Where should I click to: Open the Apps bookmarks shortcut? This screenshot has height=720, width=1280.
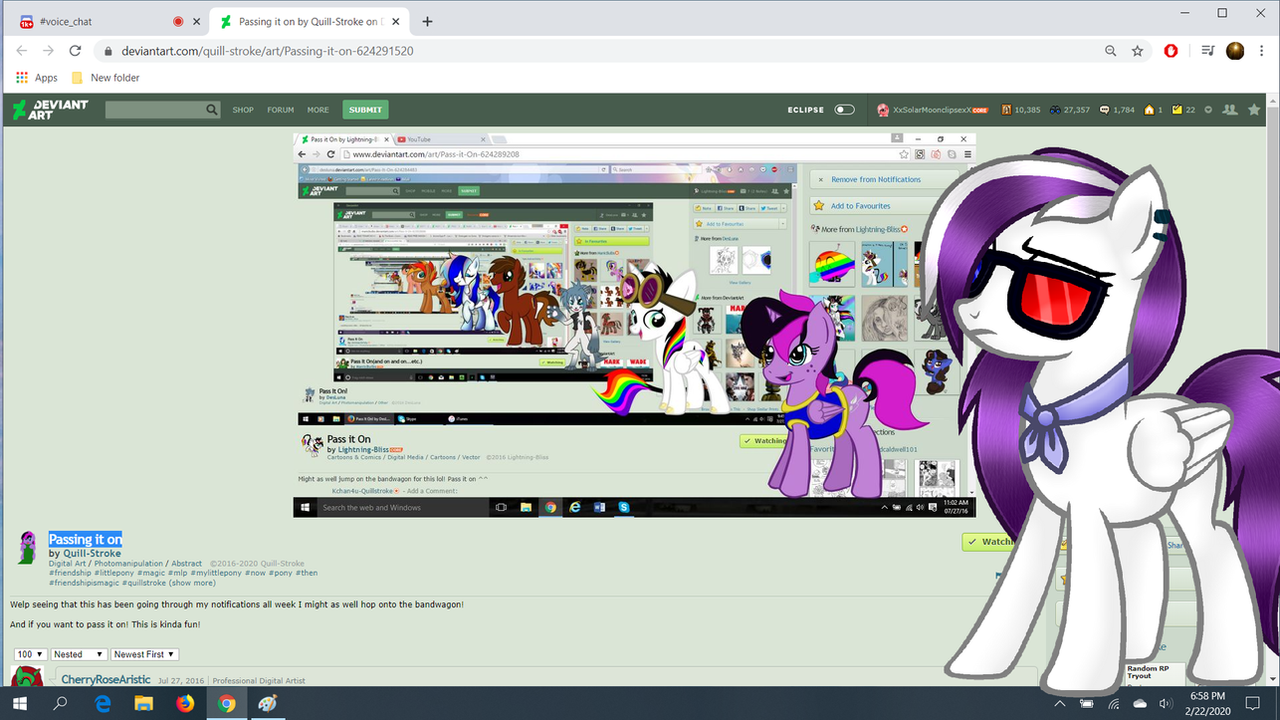pos(36,77)
